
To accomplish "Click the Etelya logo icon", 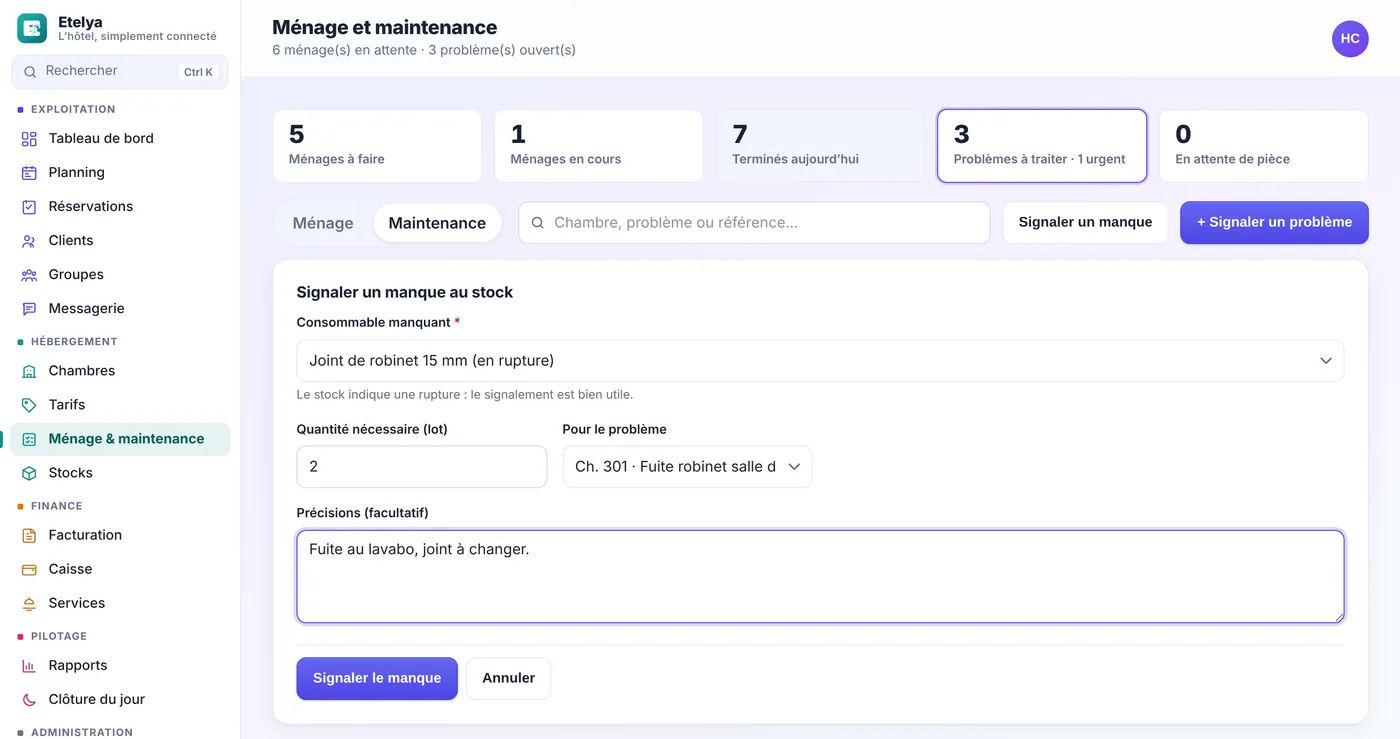I will pos(32,28).
